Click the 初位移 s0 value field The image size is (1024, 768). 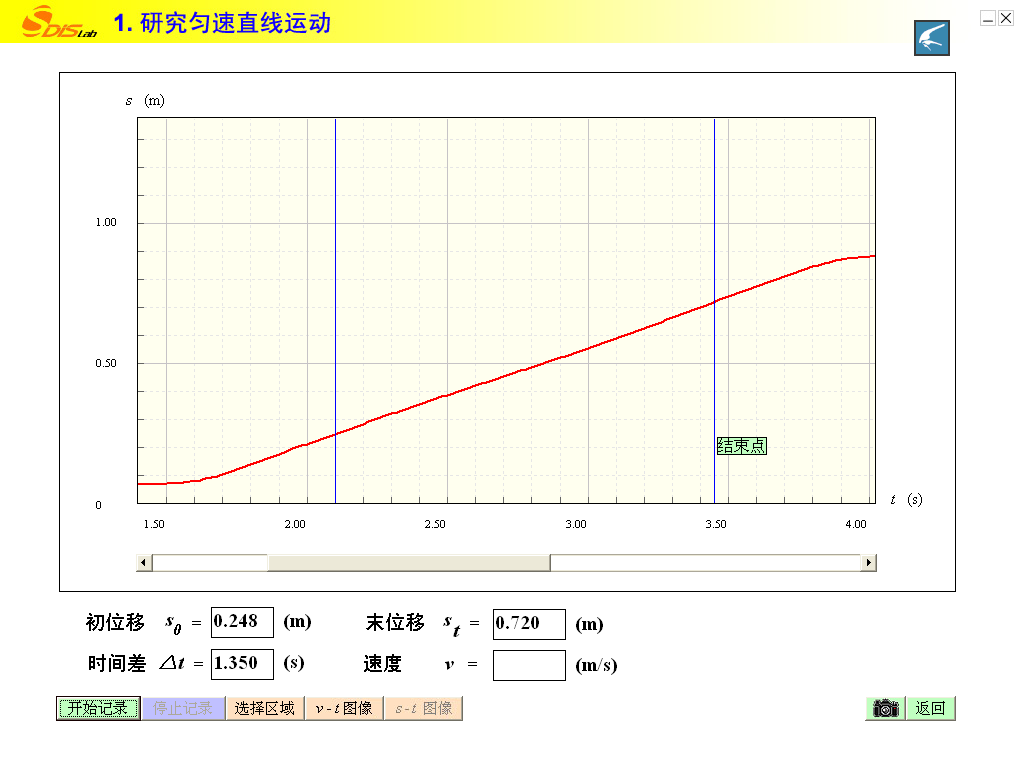tap(242, 622)
